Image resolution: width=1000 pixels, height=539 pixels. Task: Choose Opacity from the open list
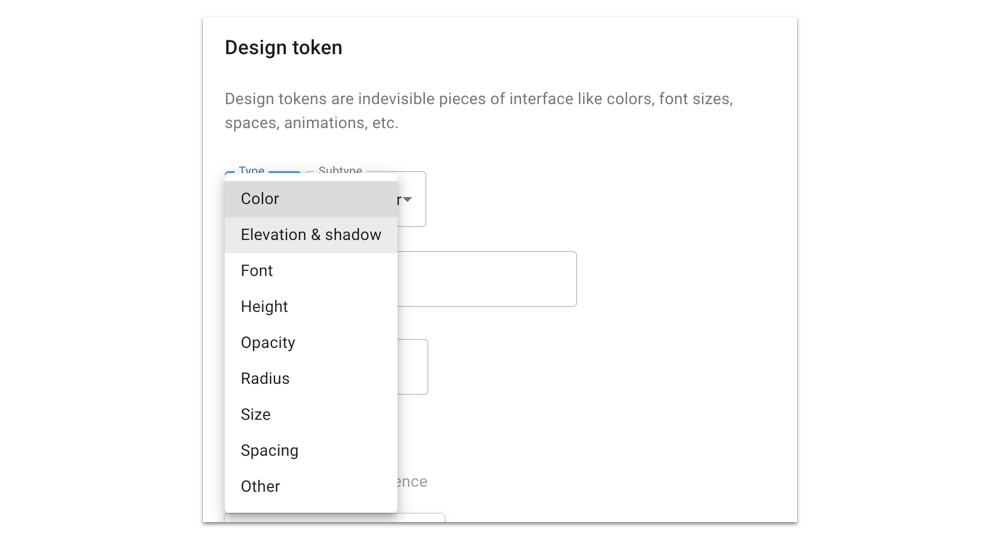pyautogui.click(x=268, y=343)
